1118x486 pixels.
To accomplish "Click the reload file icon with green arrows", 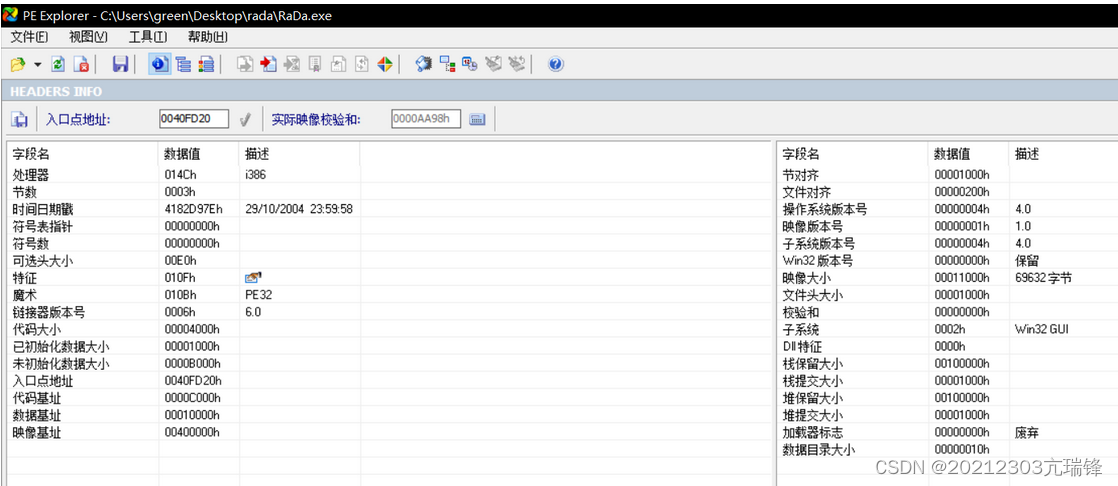I will pyautogui.click(x=58, y=65).
